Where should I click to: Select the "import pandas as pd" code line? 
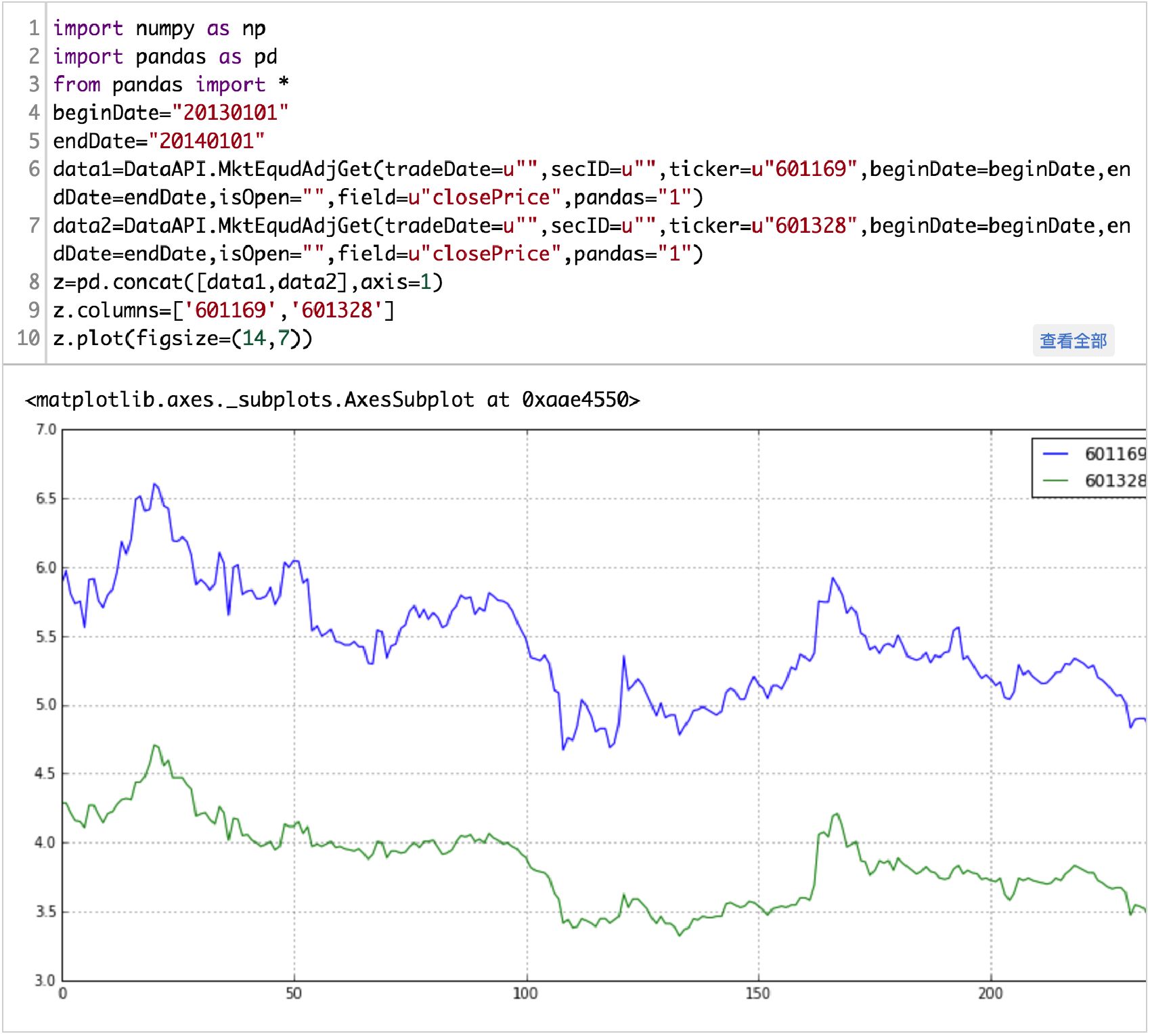165,57
